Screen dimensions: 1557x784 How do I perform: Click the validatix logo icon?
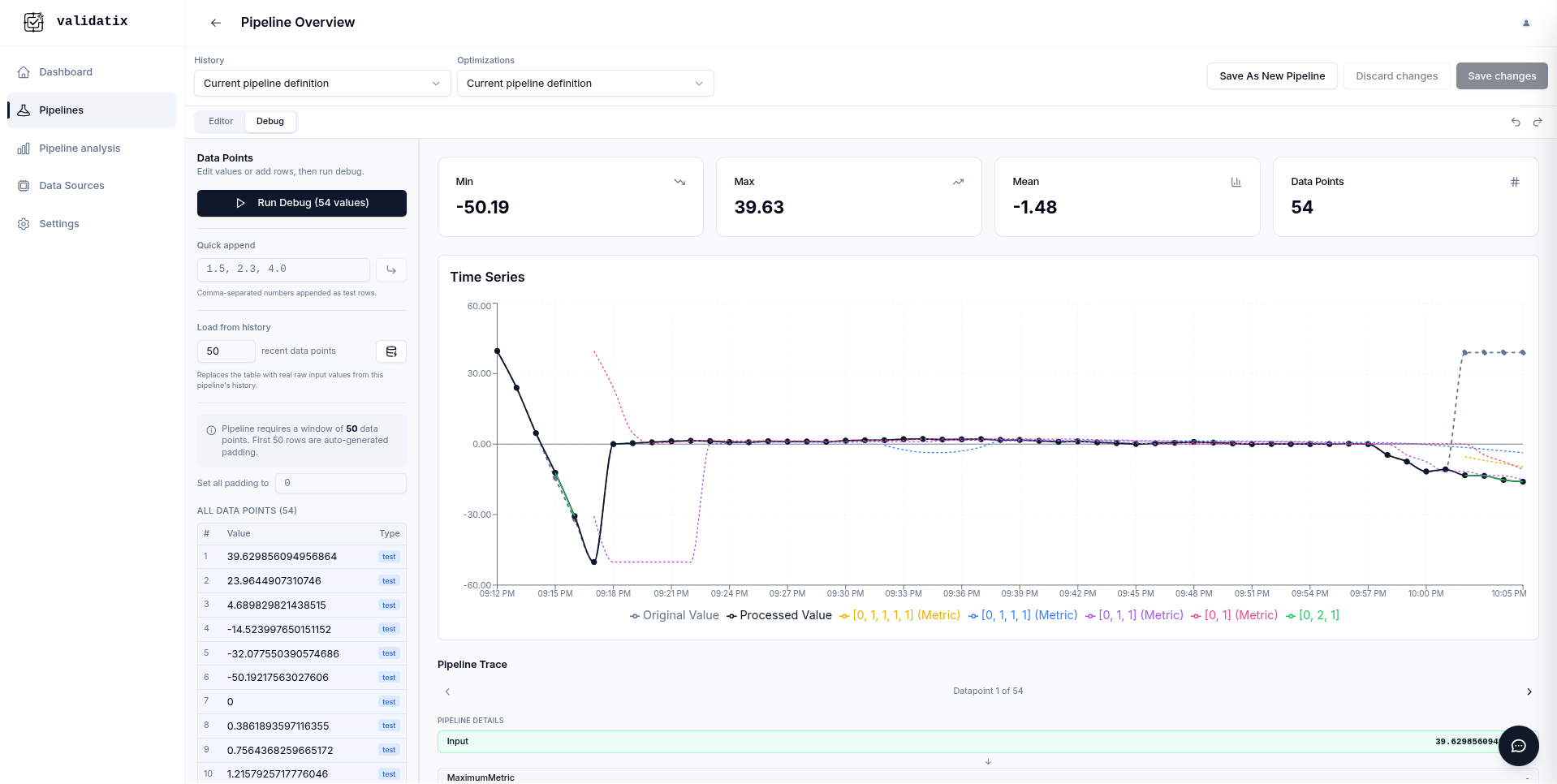point(33,21)
